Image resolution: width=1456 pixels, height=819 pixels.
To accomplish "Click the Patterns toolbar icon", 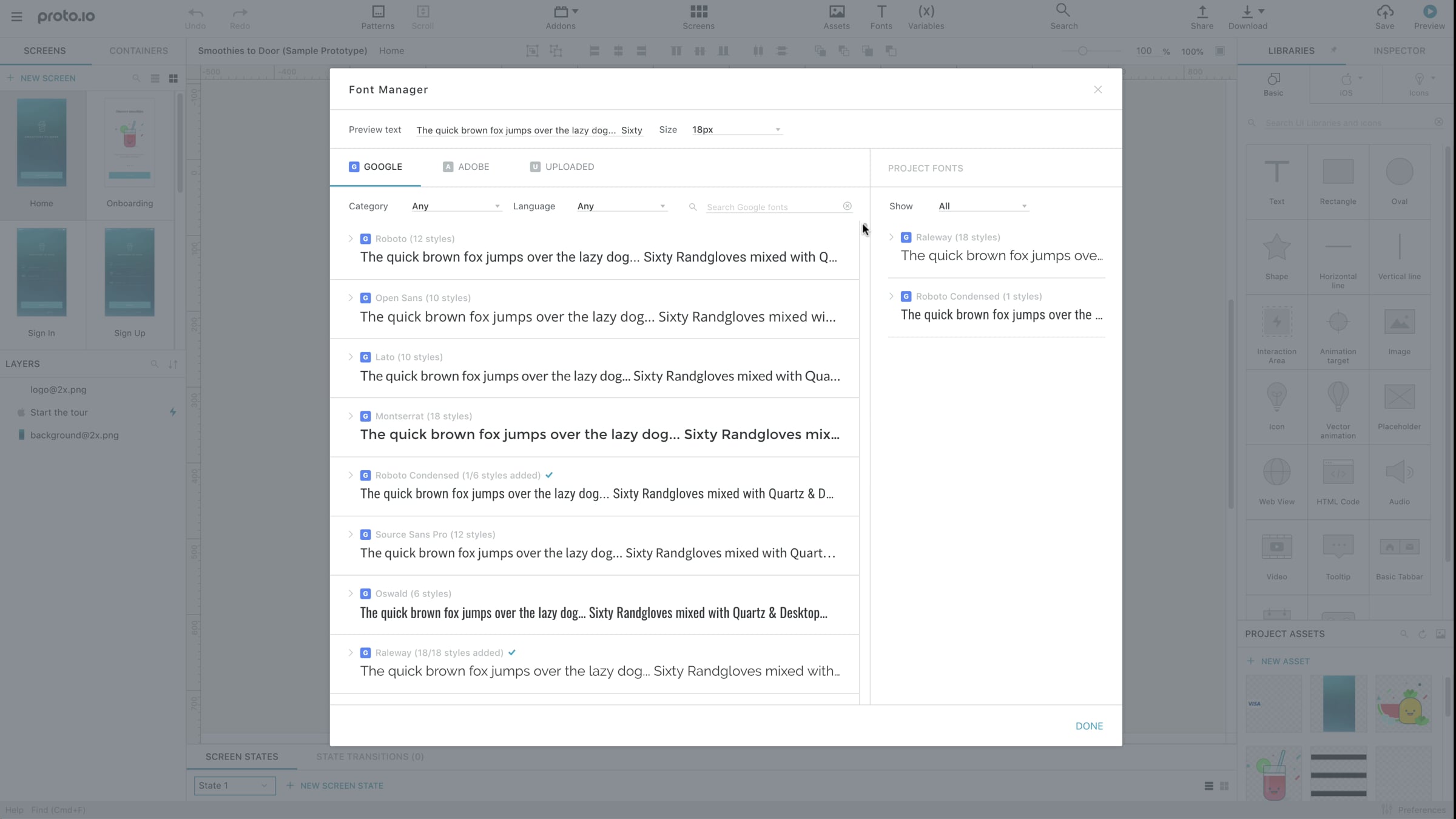I will click(x=377, y=12).
